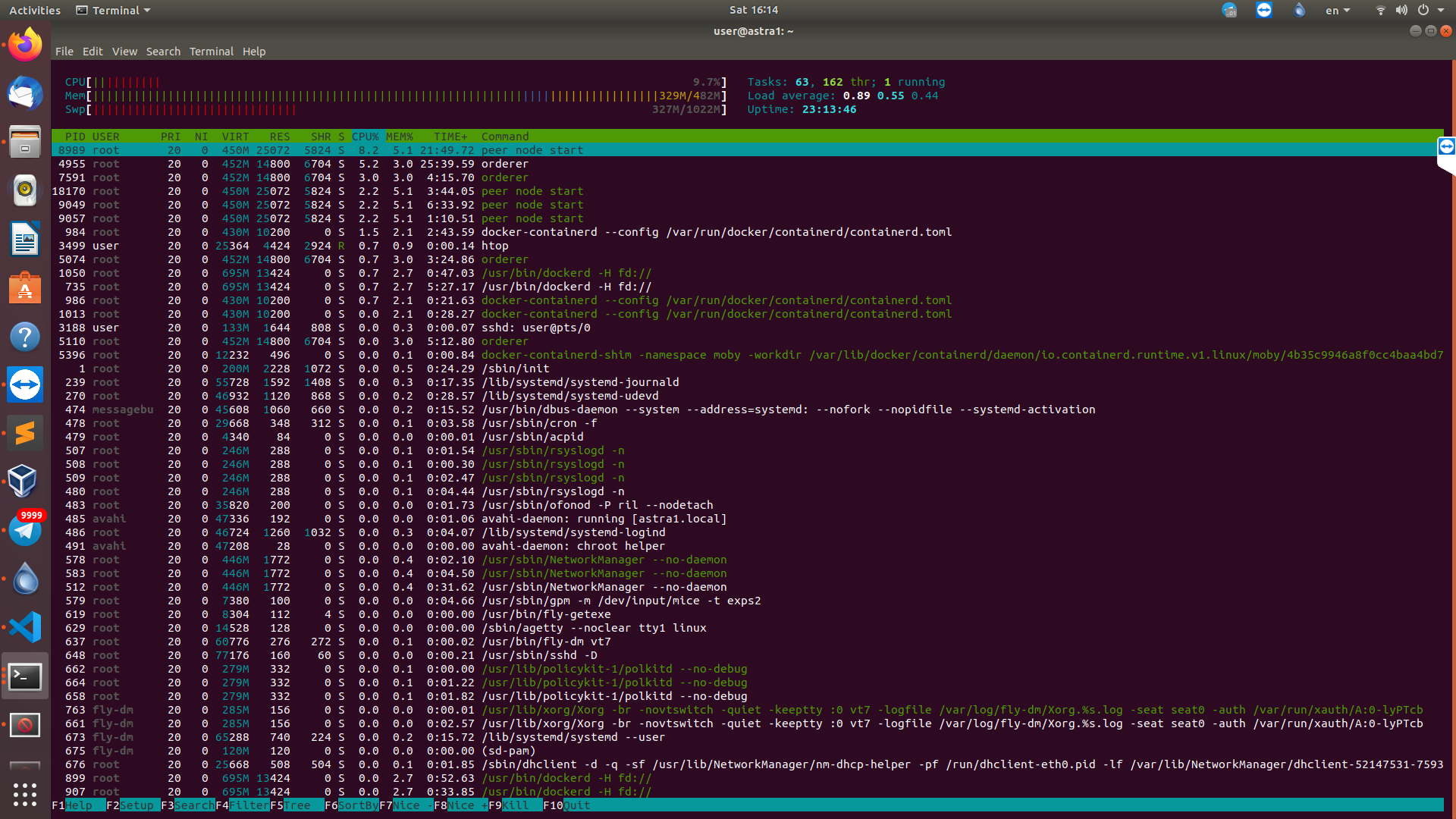The image size is (1456, 819).
Task: Launch Thunderbird mail from dock
Action: [25, 94]
